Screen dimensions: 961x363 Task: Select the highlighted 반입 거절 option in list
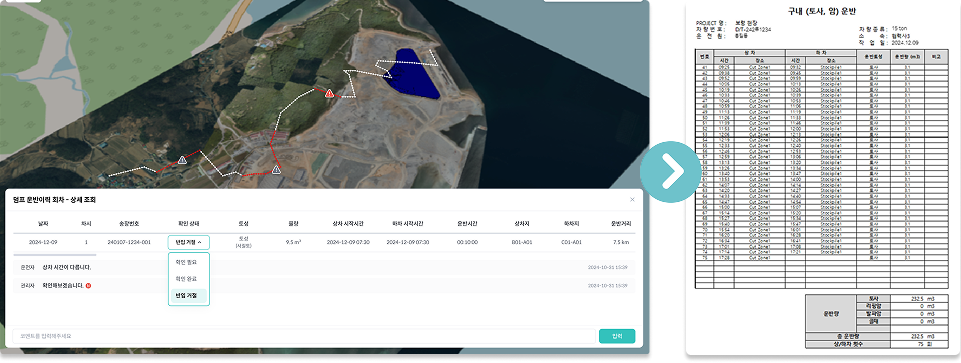point(189,296)
